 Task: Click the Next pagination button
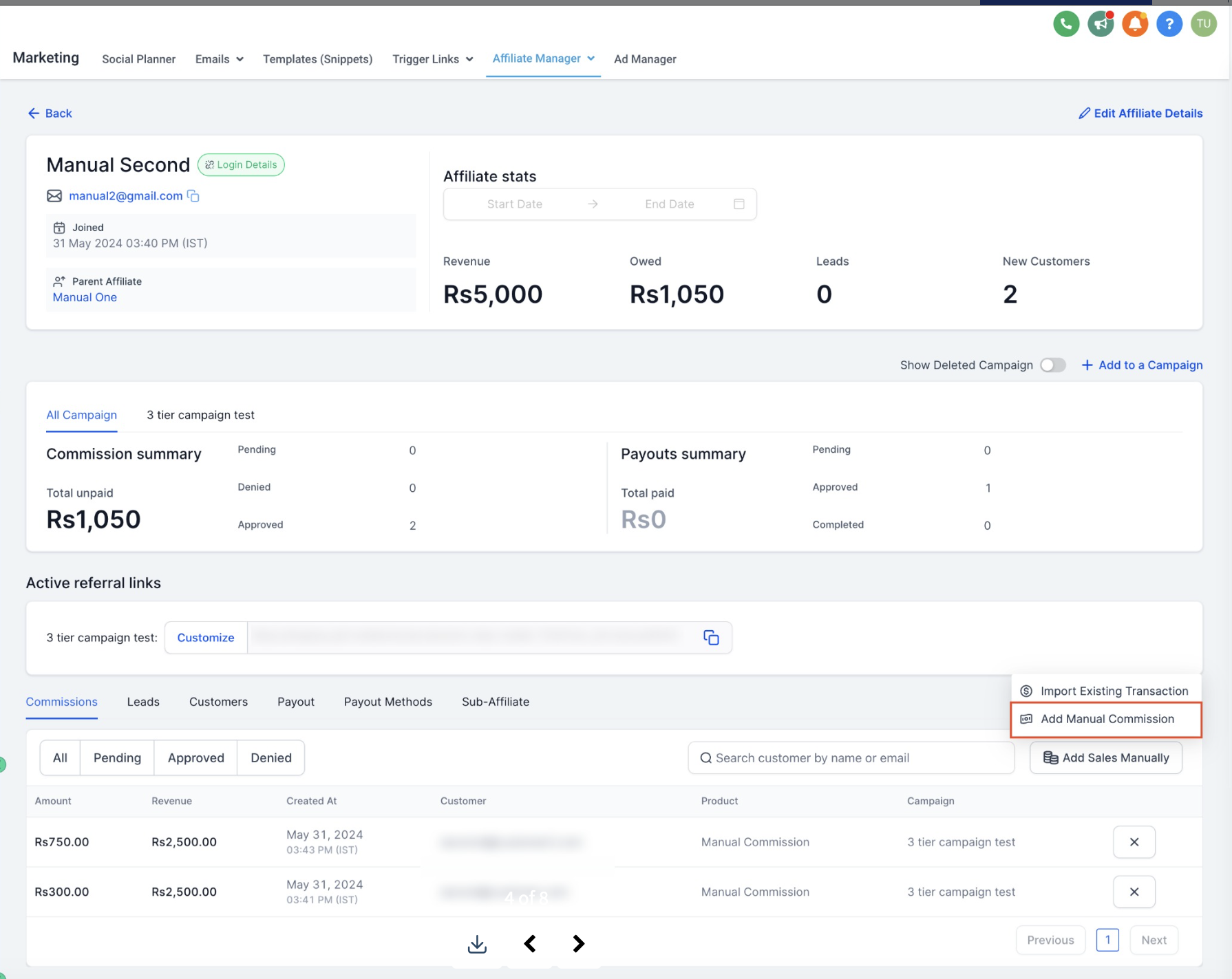click(1154, 940)
